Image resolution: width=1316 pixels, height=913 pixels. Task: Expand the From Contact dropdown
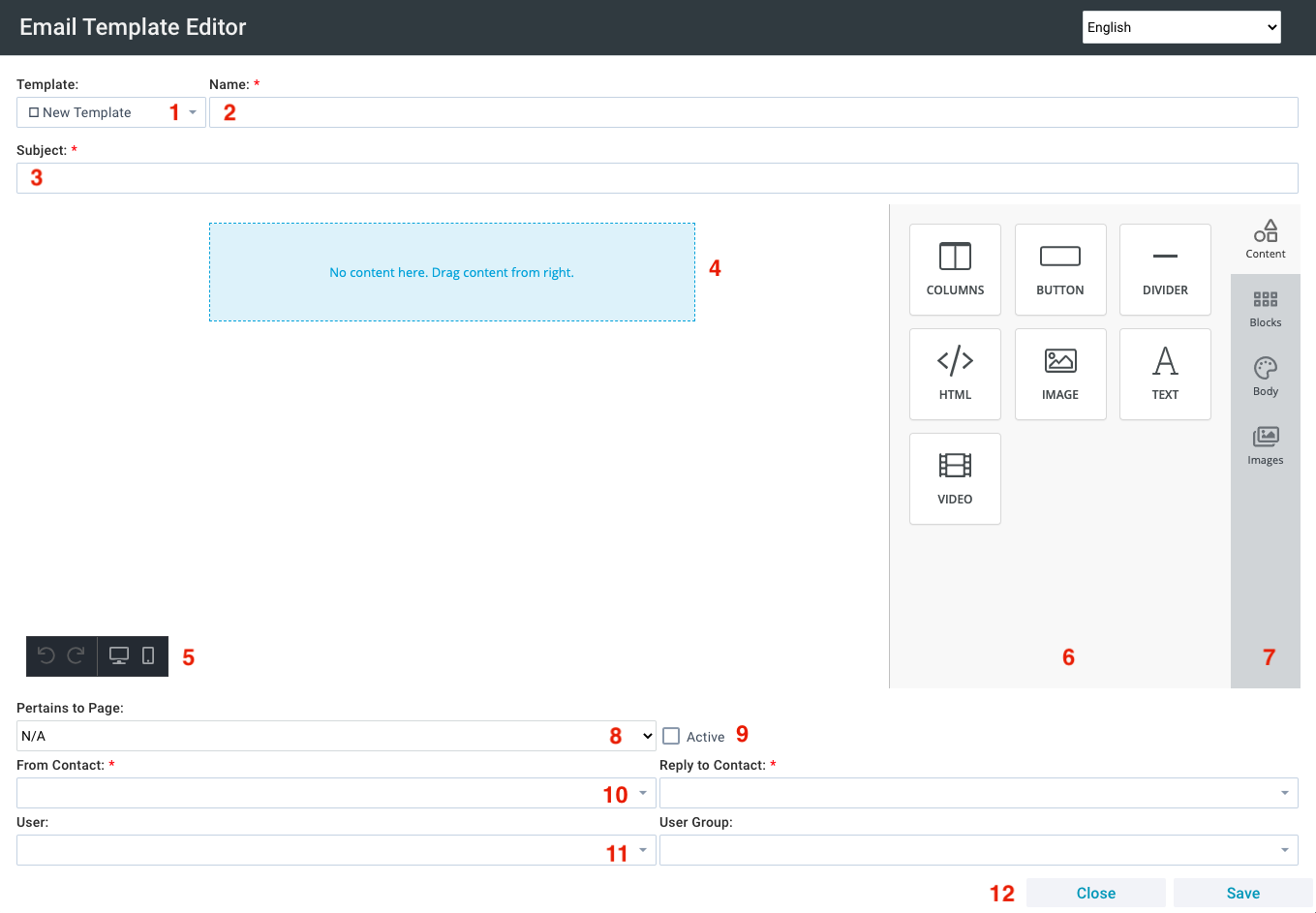click(x=335, y=793)
